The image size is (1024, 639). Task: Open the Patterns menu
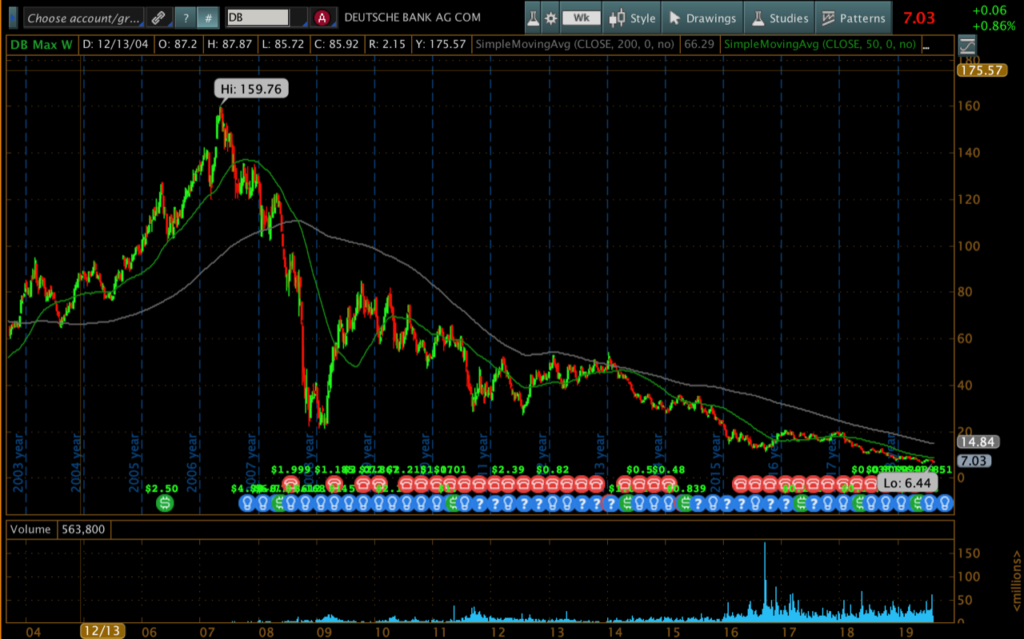tap(854, 18)
